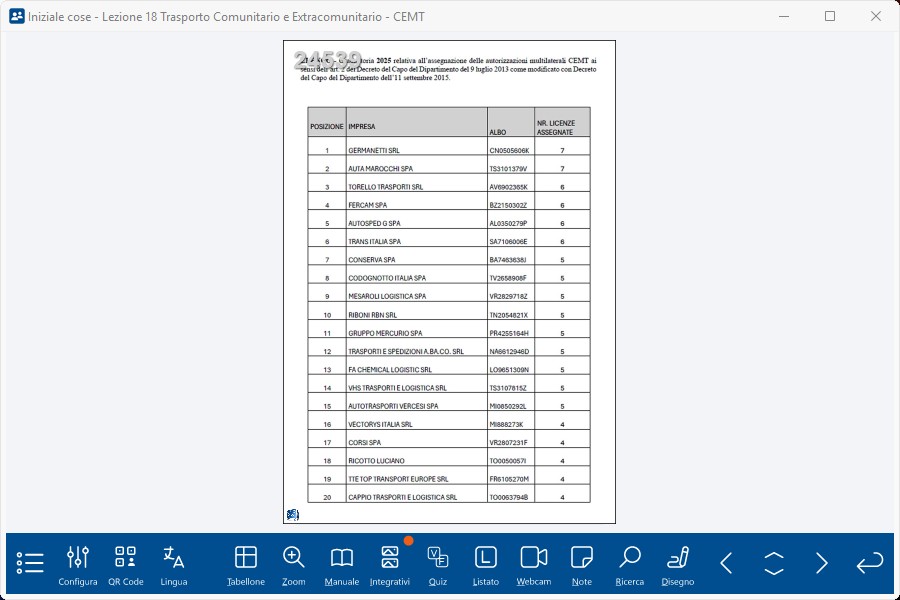Enable the Disegno drawing tool

pos(678,565)
